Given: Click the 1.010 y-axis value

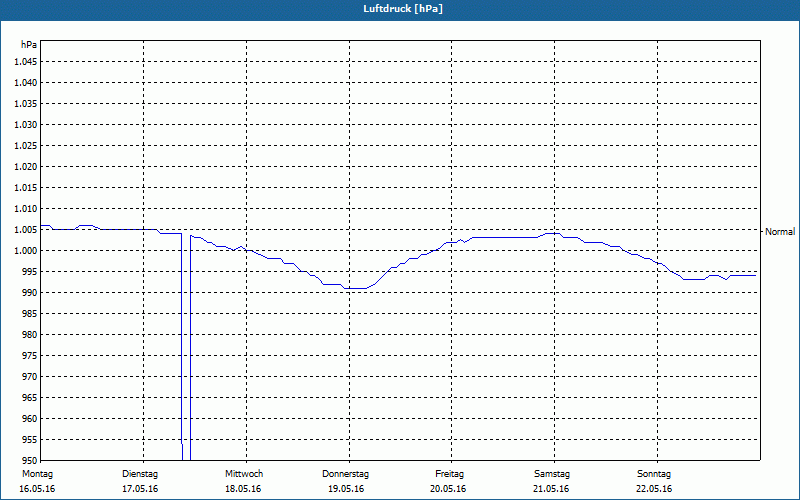Looking at the screenshot, I should tap(26, 209).
